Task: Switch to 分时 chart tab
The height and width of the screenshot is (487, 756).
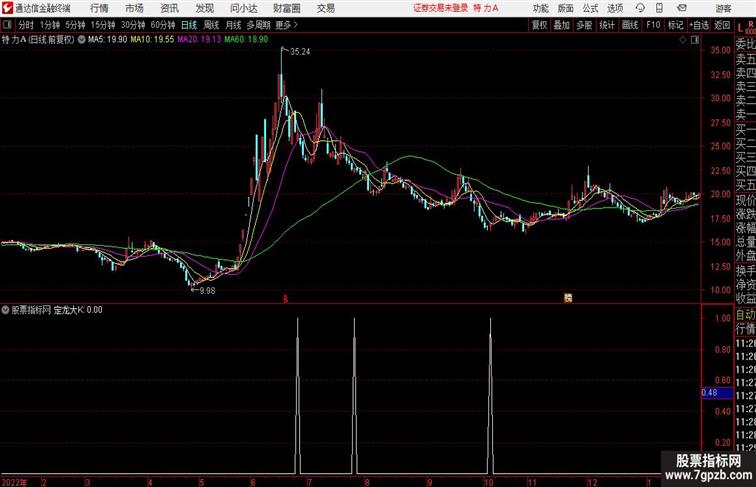Action: tap(26, 25)
